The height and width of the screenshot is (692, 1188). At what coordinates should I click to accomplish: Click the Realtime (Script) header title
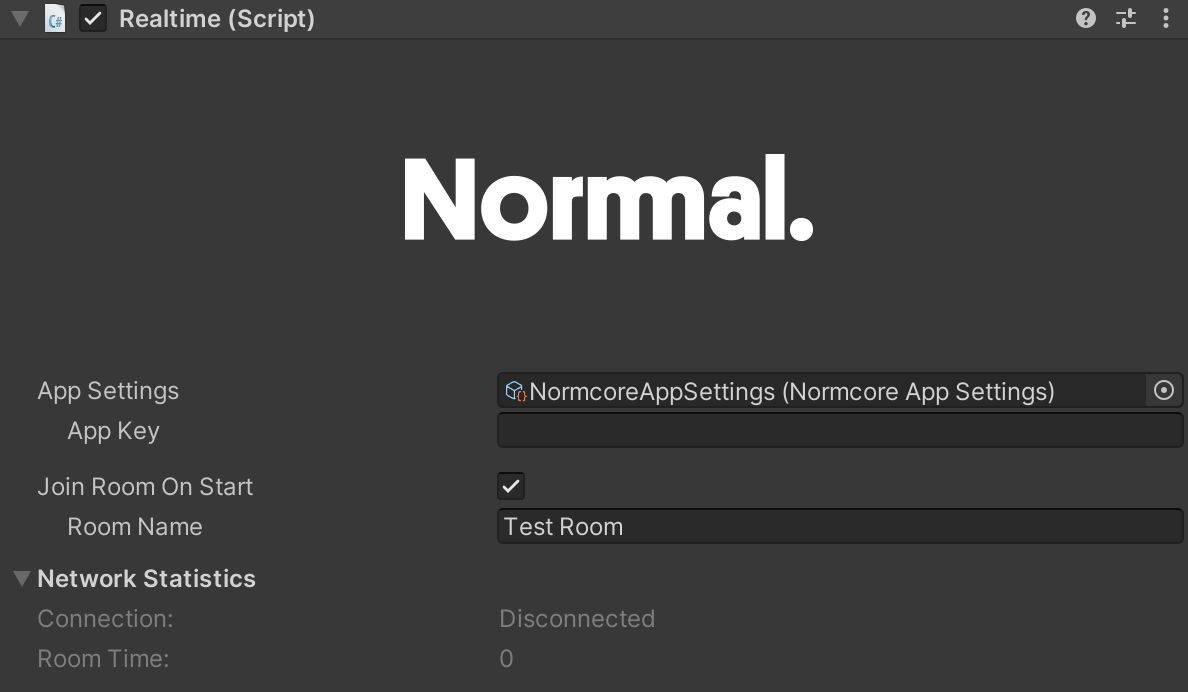[217, 19]
